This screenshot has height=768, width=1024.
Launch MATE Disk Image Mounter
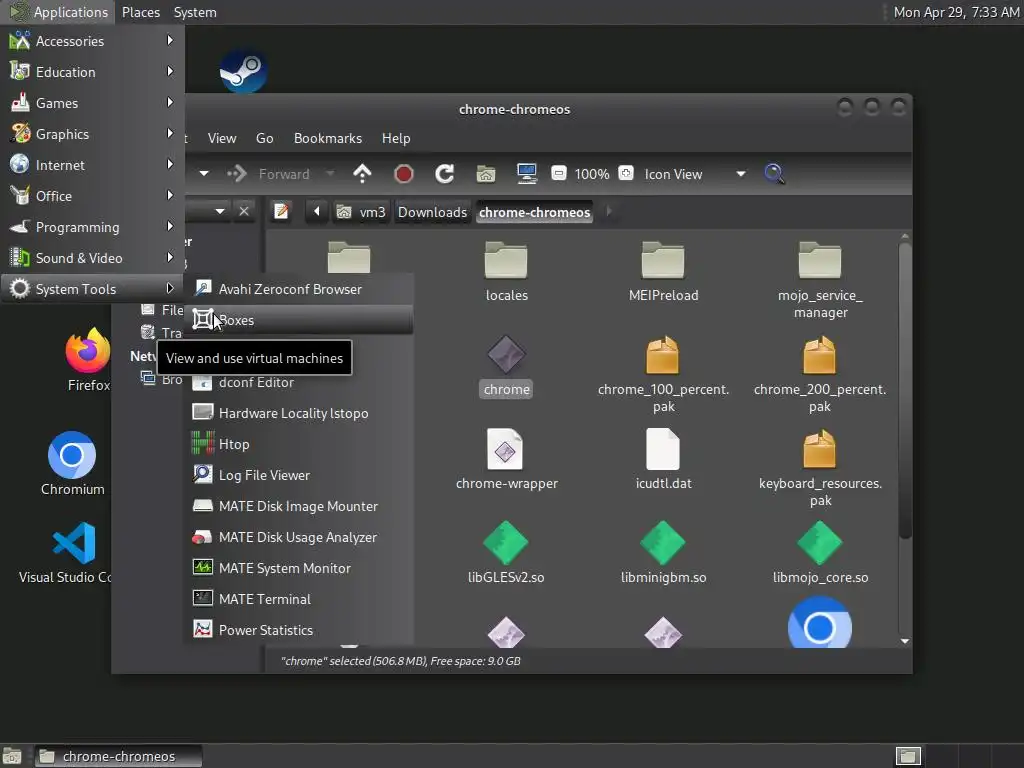coord(300,506)
